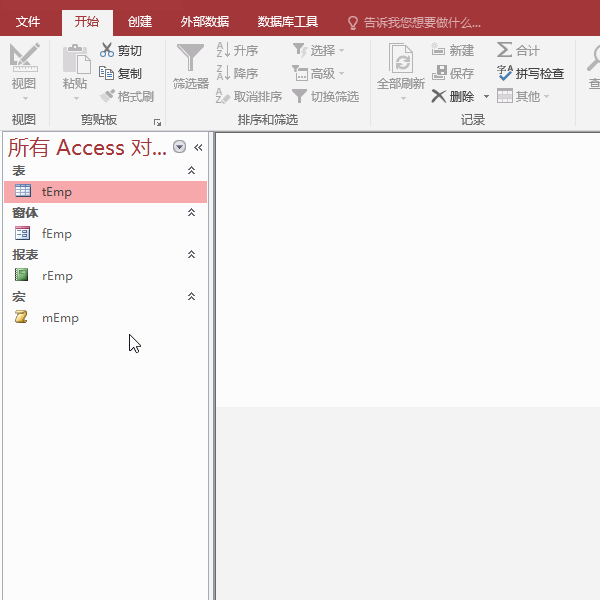This screenshot has width=600, height=600.
Task: Select the rEmp report
Action: 106,276
